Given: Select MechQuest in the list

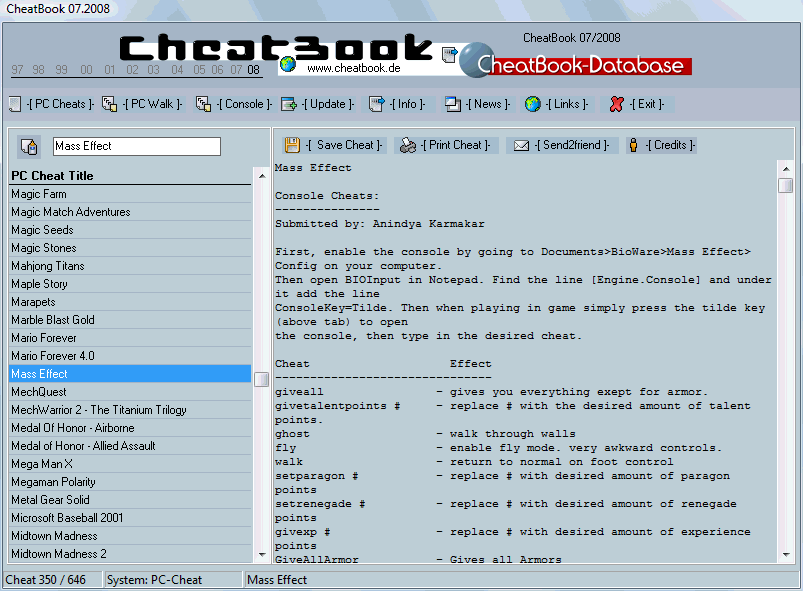Looking at the screenshot, I should 130,392.
